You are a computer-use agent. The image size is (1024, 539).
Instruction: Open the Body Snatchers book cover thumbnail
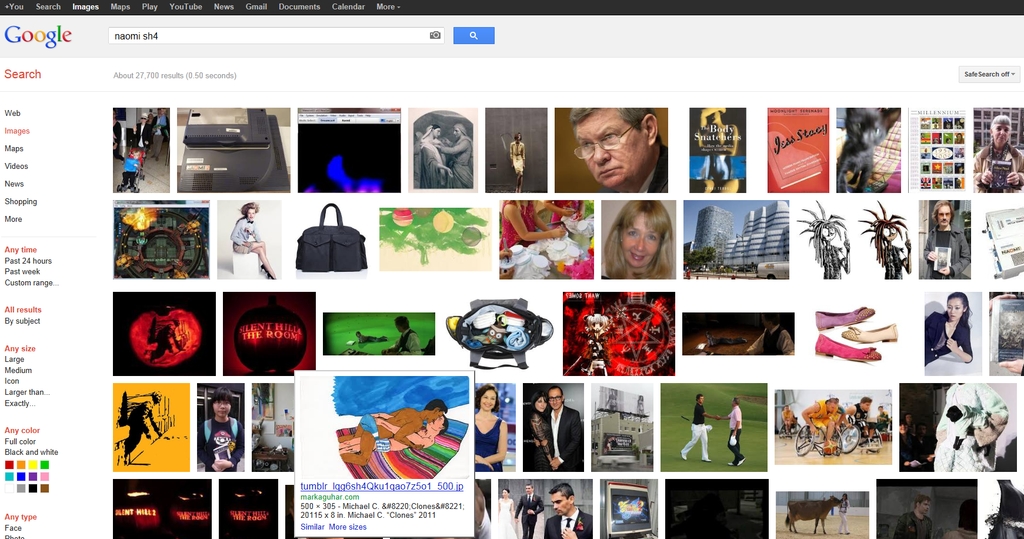(x=717, y=150)
